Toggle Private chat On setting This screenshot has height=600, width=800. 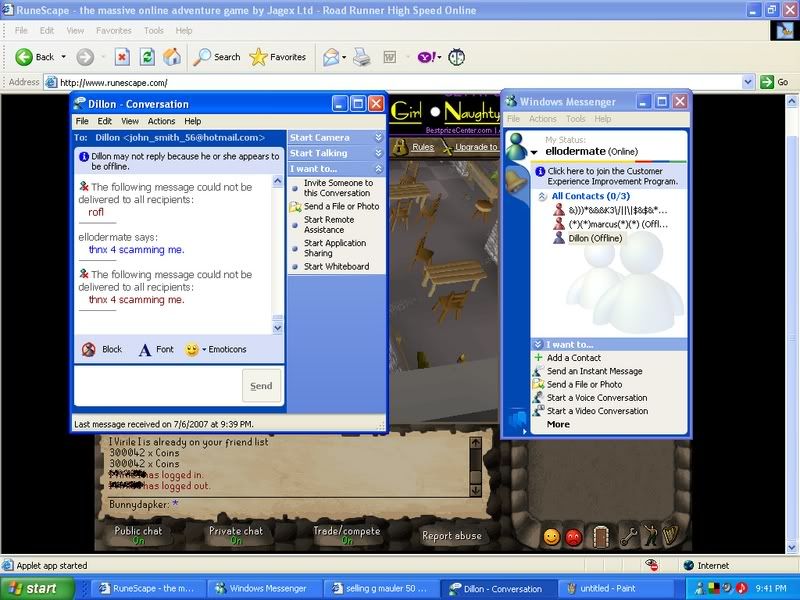tap(236, 535)
